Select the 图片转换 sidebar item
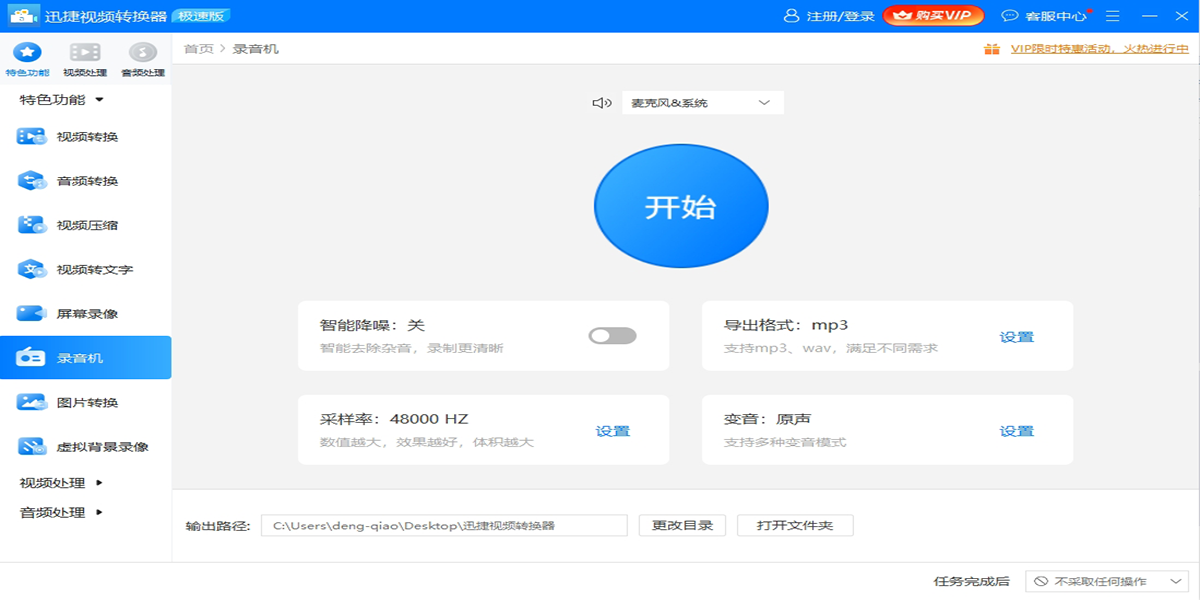The width and height of the screenshot is (1200, 600). (x=32, y=402)
